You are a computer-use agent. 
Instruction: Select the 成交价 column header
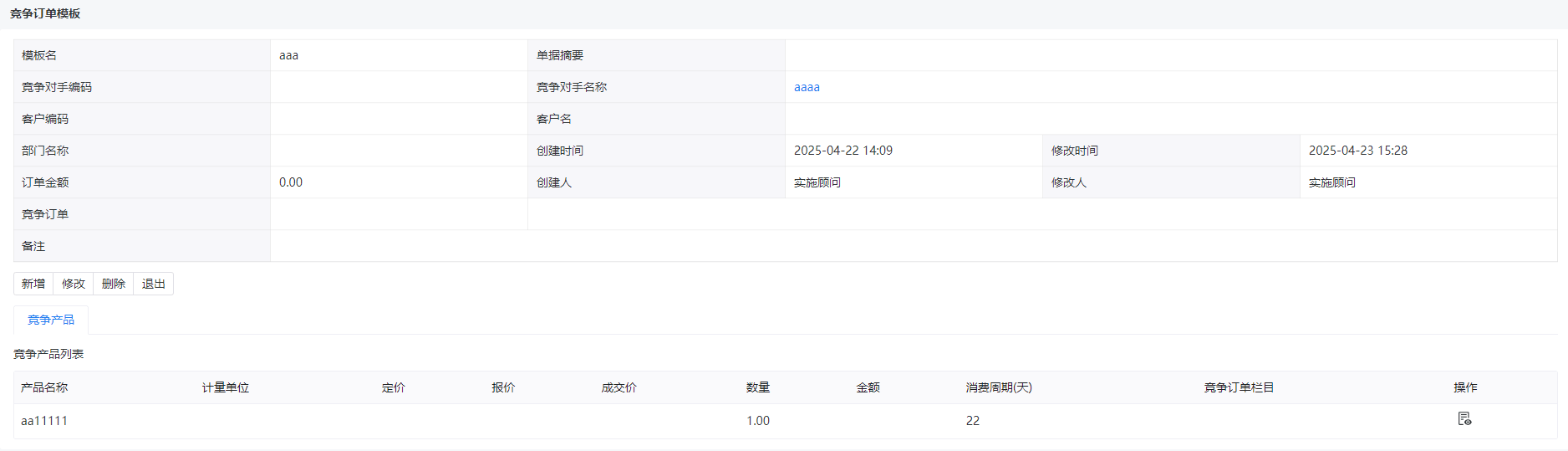pos(619,387)
